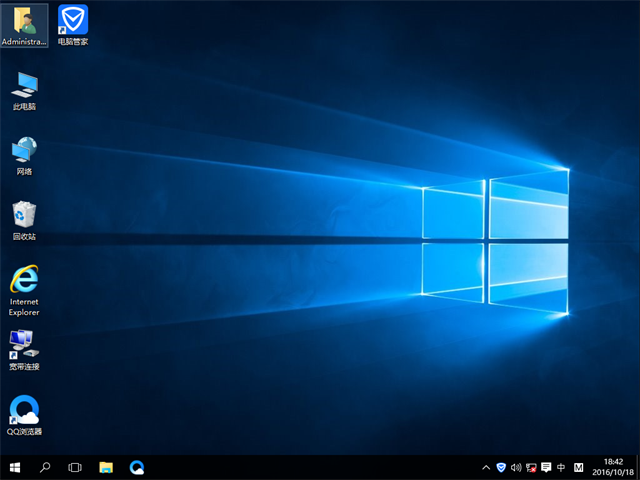The width and height of the screenshot is (640, 480).
Task: Open the volume speaker control
Action: click(x=516, y=467)
